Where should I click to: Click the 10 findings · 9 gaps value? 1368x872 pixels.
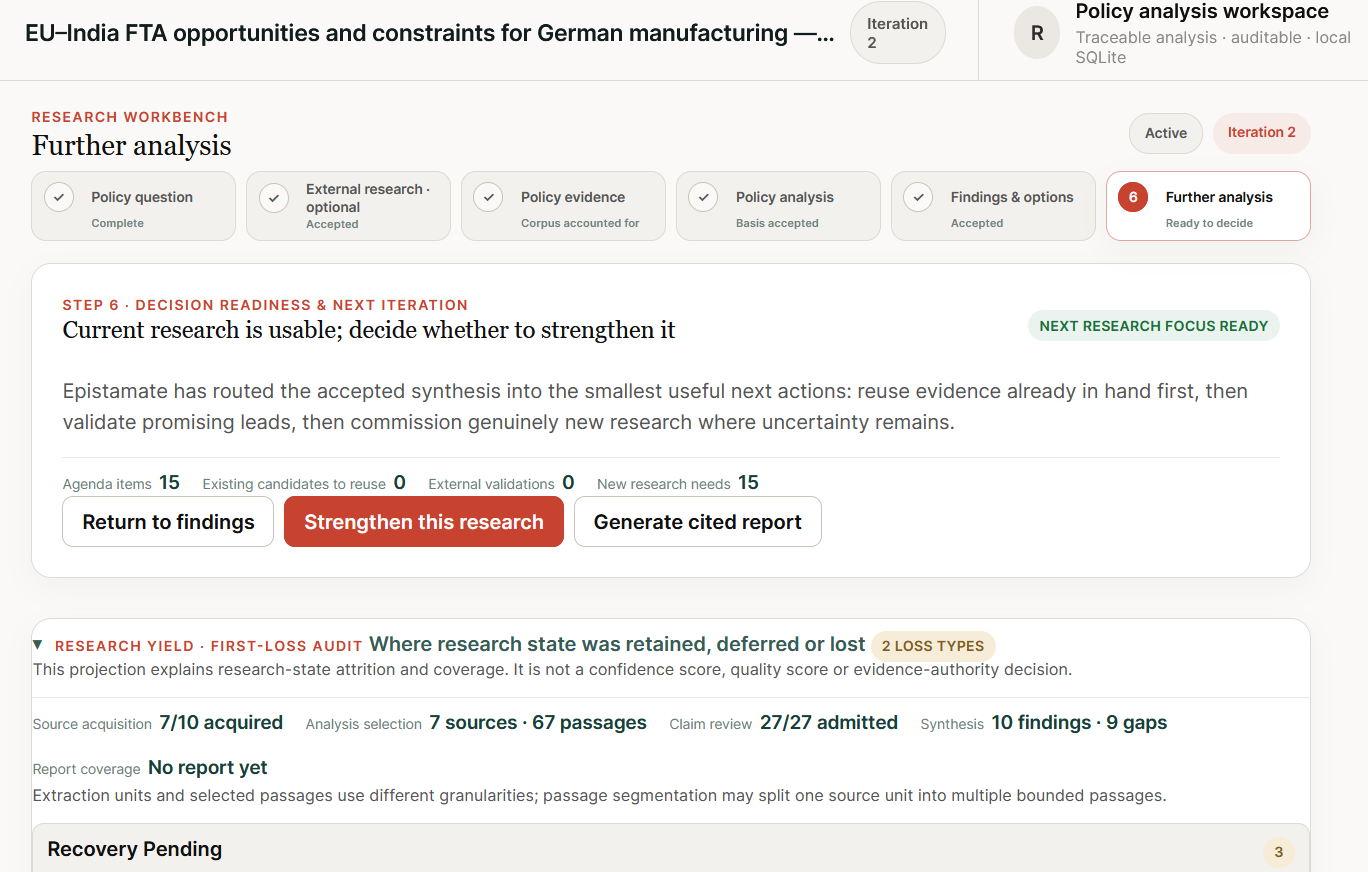coord(1079,723)
